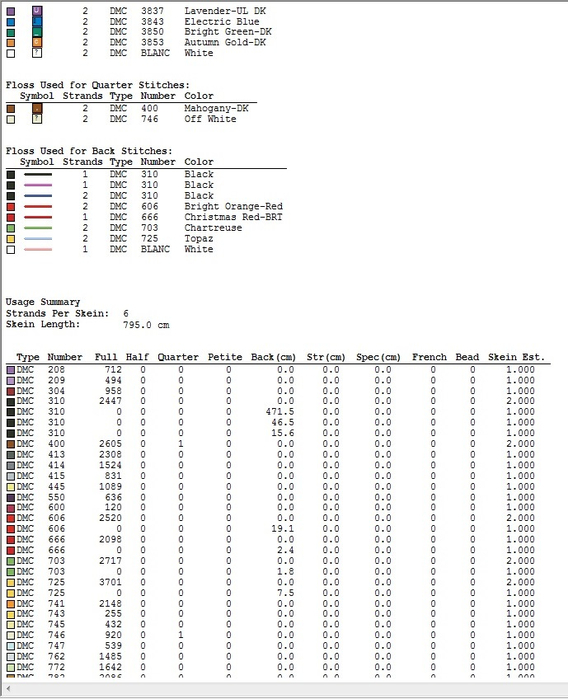Click the small orange swatch for DMC 3853

tap(11, 43)
